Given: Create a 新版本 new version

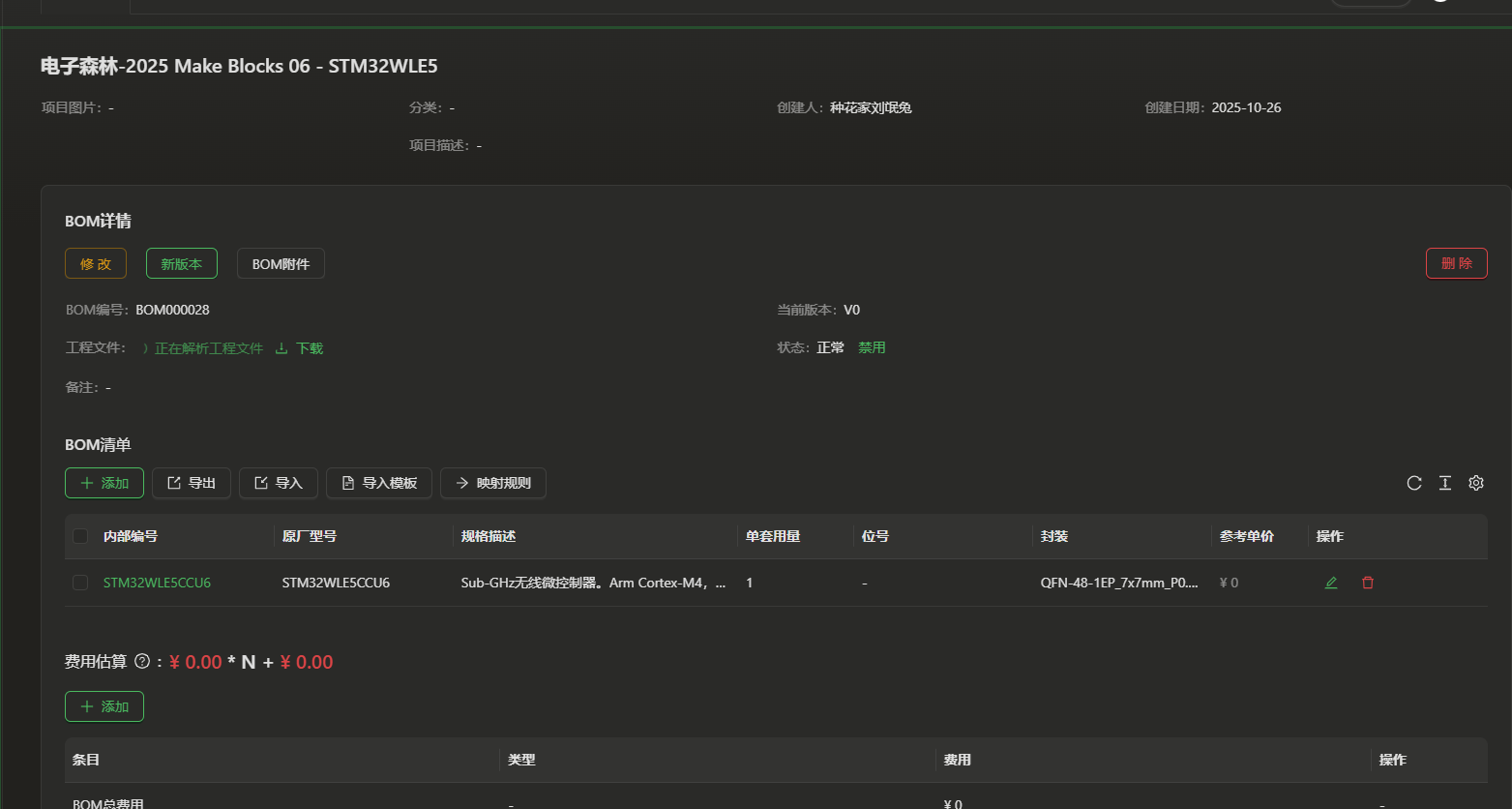Looking at the screenshot, I should pos(182,263).
